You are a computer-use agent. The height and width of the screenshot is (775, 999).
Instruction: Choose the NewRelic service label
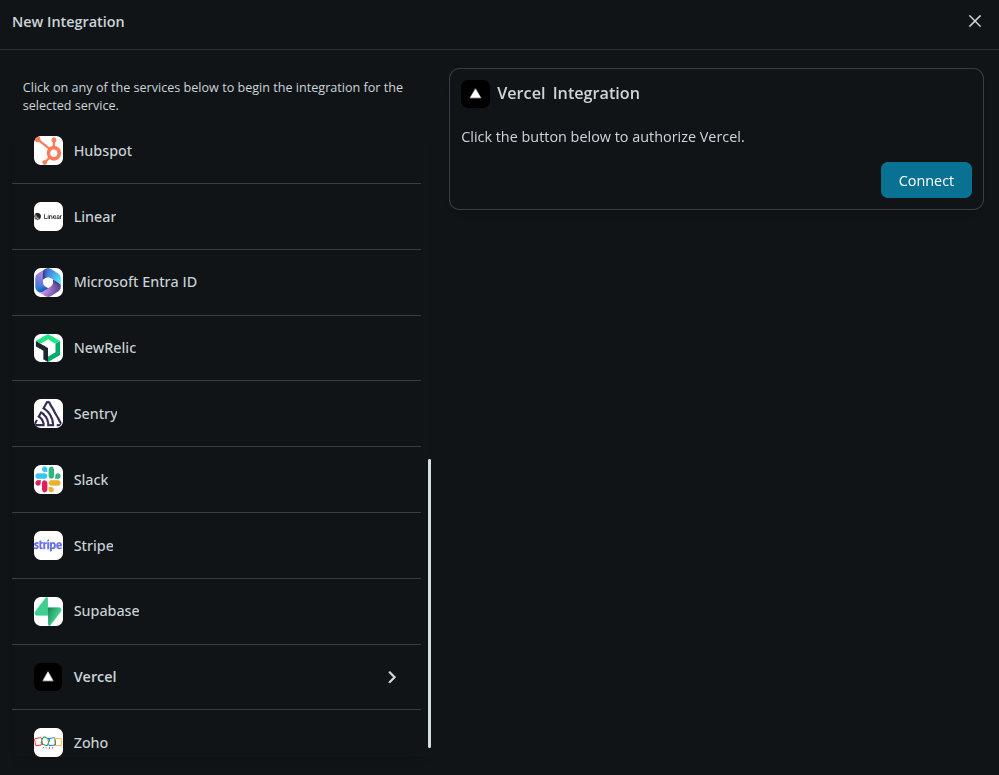pos(105,348)
